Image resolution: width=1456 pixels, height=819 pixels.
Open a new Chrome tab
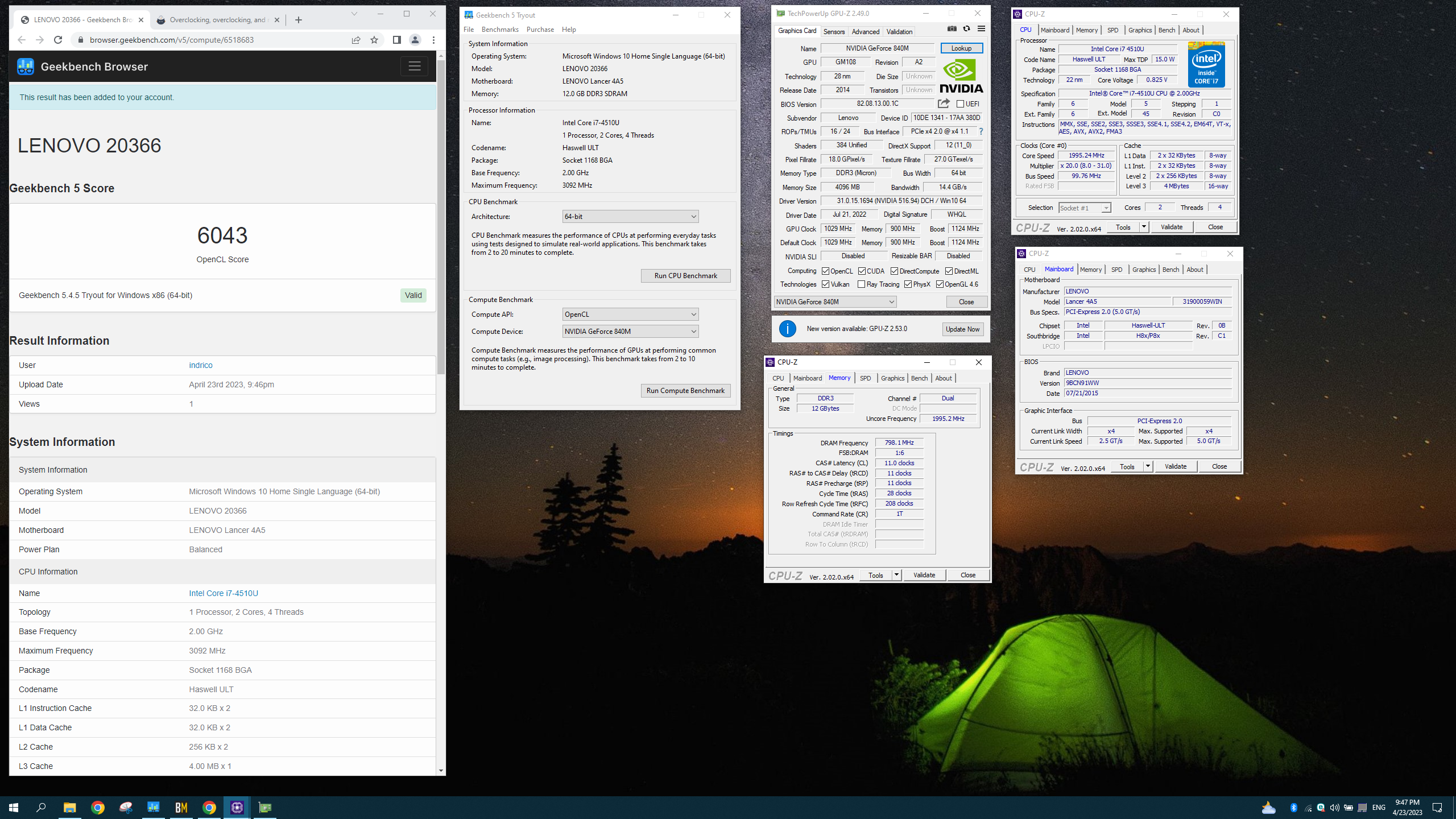tap(299, 20)
